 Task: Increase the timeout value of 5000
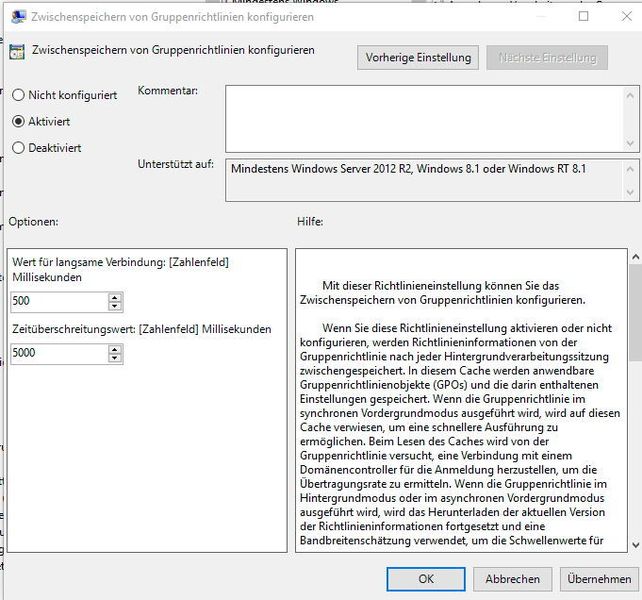pyautogui.click(x=115, y=349)
